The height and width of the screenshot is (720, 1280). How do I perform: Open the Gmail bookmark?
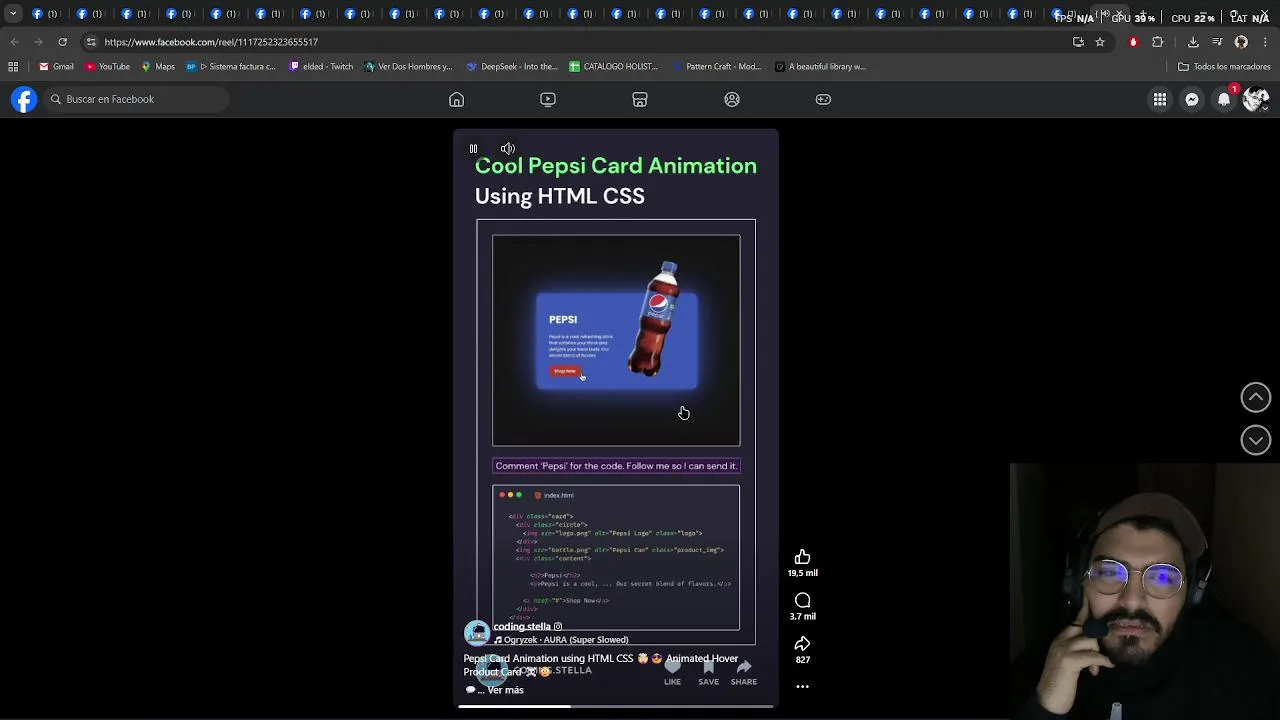(56, 67)
